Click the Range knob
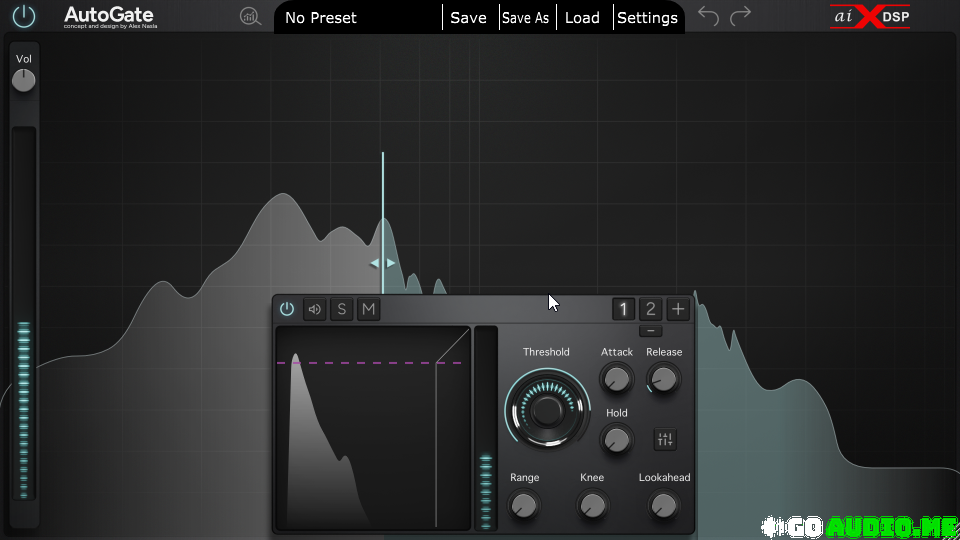960x540 pixels. (524, 506)
